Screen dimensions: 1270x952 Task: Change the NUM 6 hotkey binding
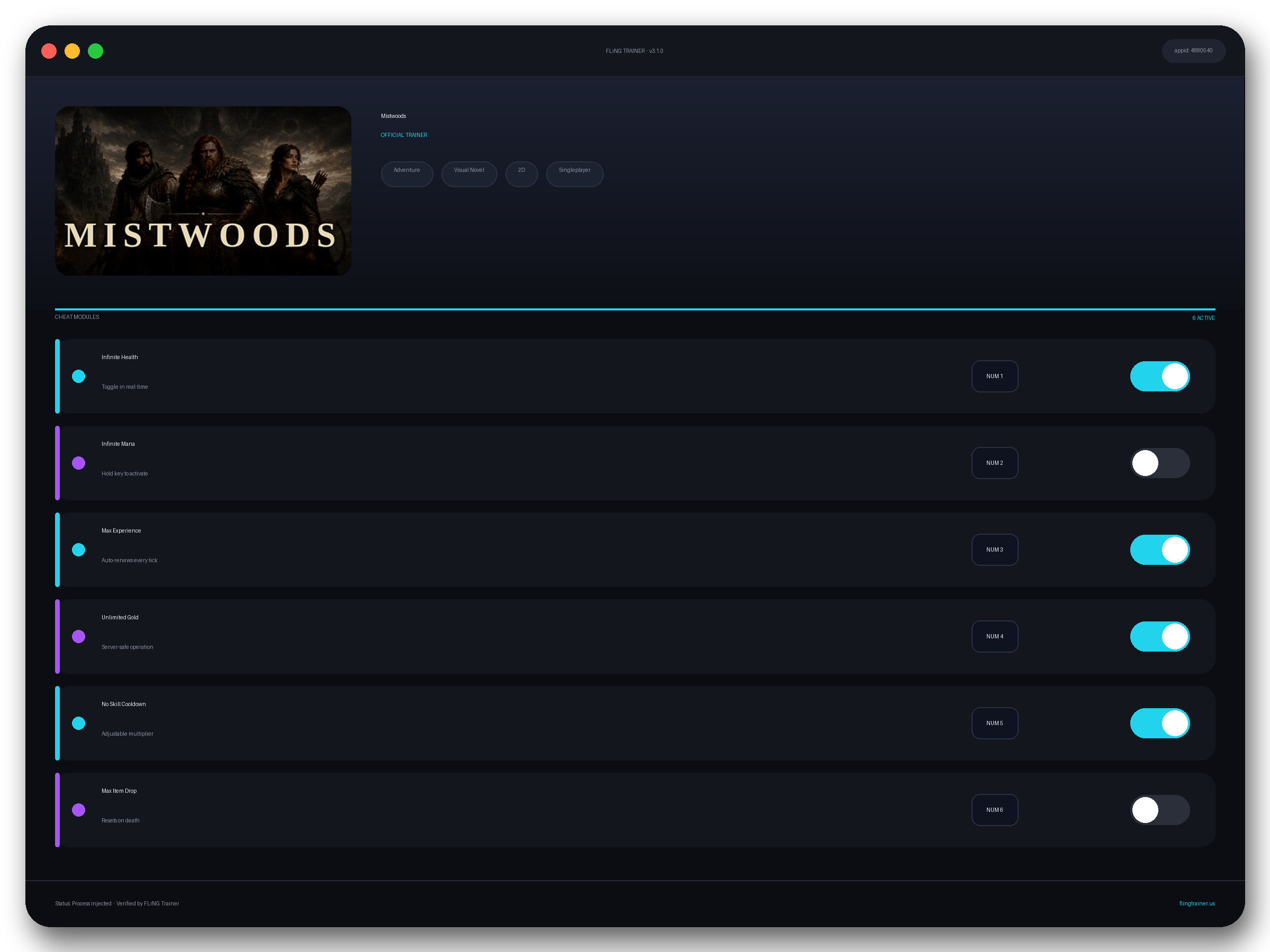[x=994, y=810]
